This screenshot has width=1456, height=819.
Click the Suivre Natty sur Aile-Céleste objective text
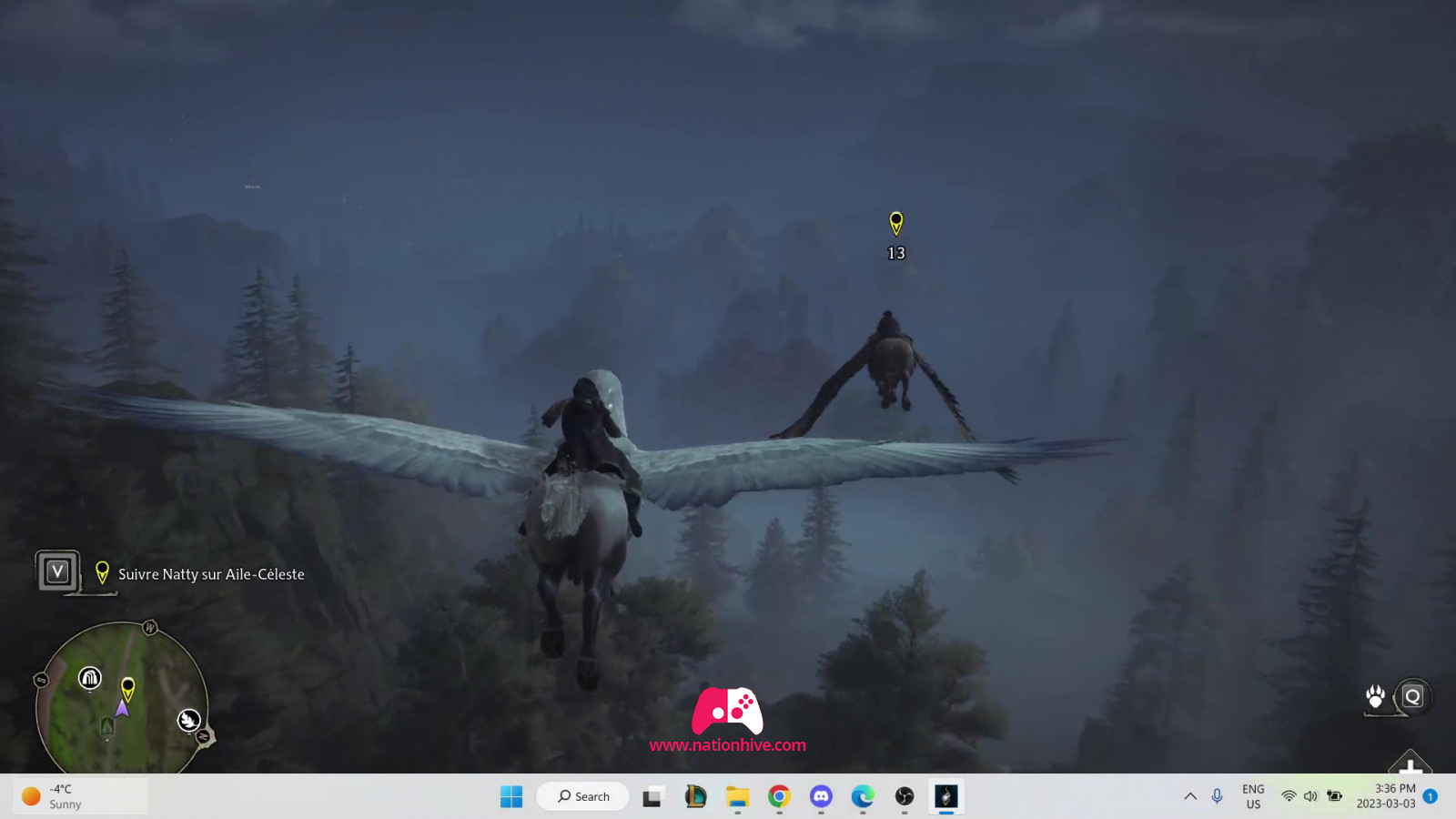coord(211,574)
